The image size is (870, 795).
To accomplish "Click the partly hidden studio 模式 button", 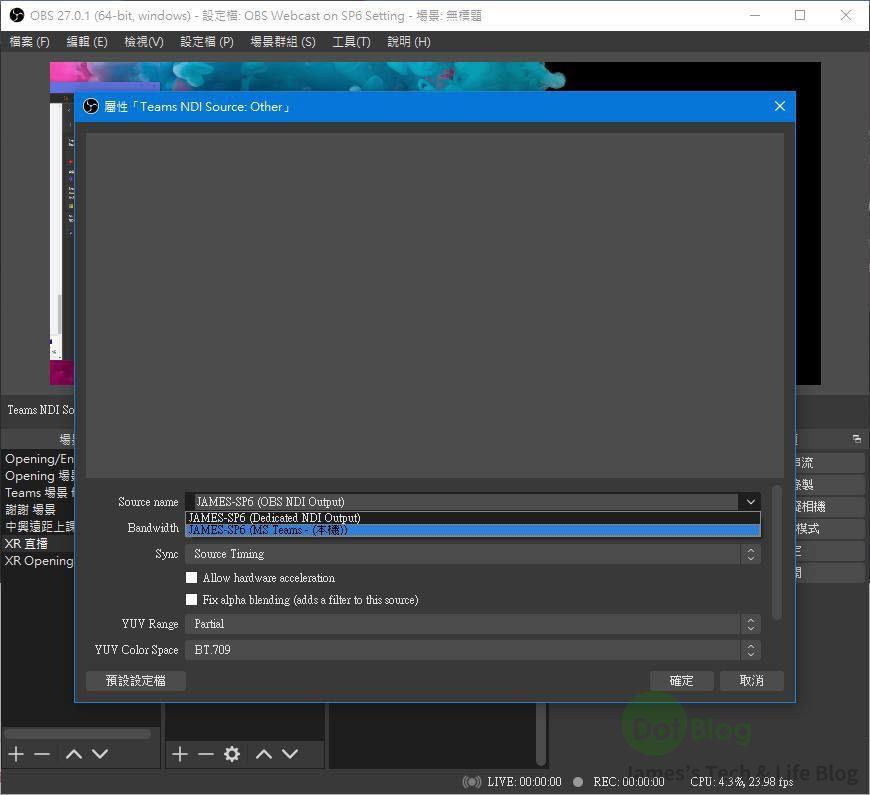I will click(829, 529).
